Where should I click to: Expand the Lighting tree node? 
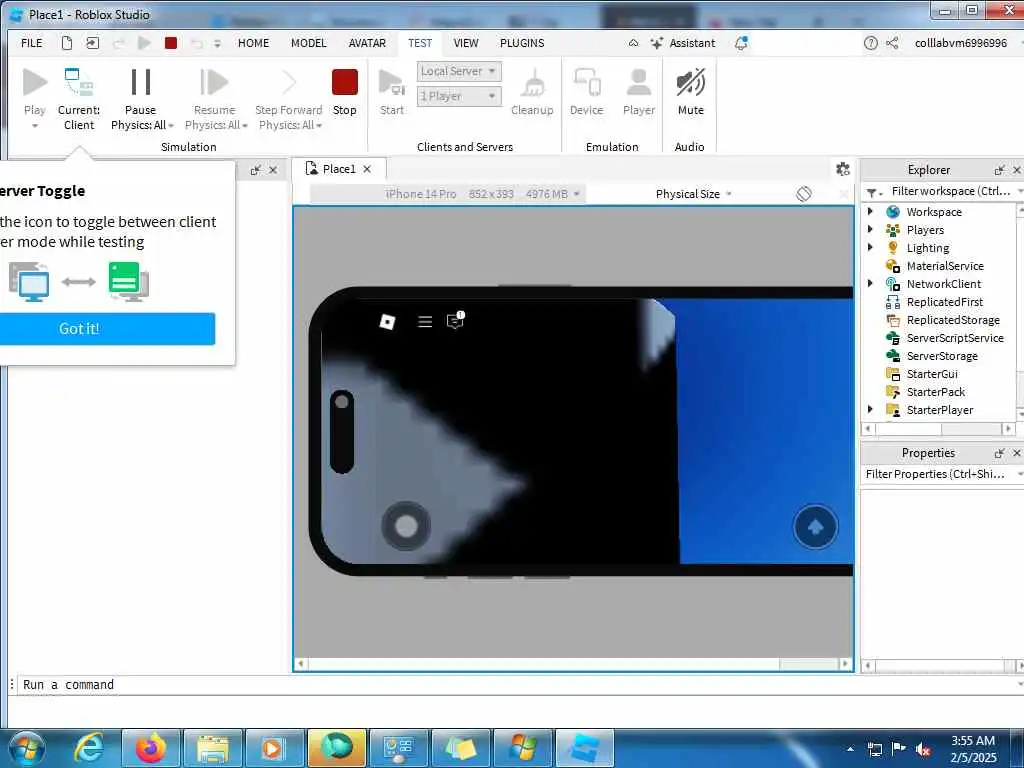[x=871, y=248]
